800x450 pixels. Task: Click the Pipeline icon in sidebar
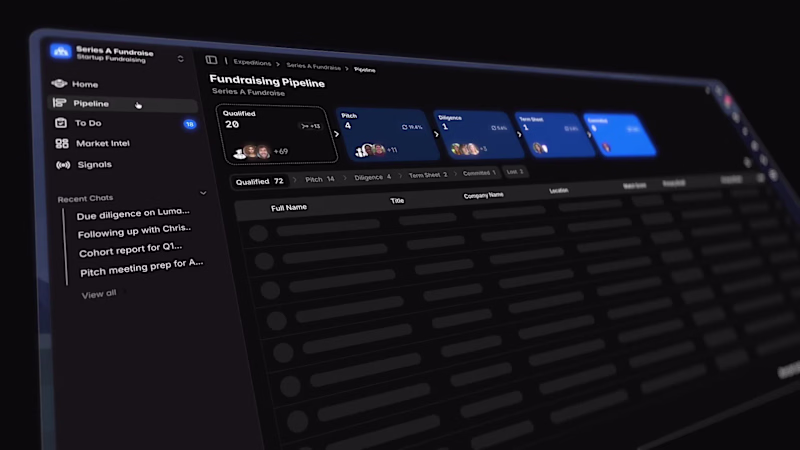tap(60, 103)
